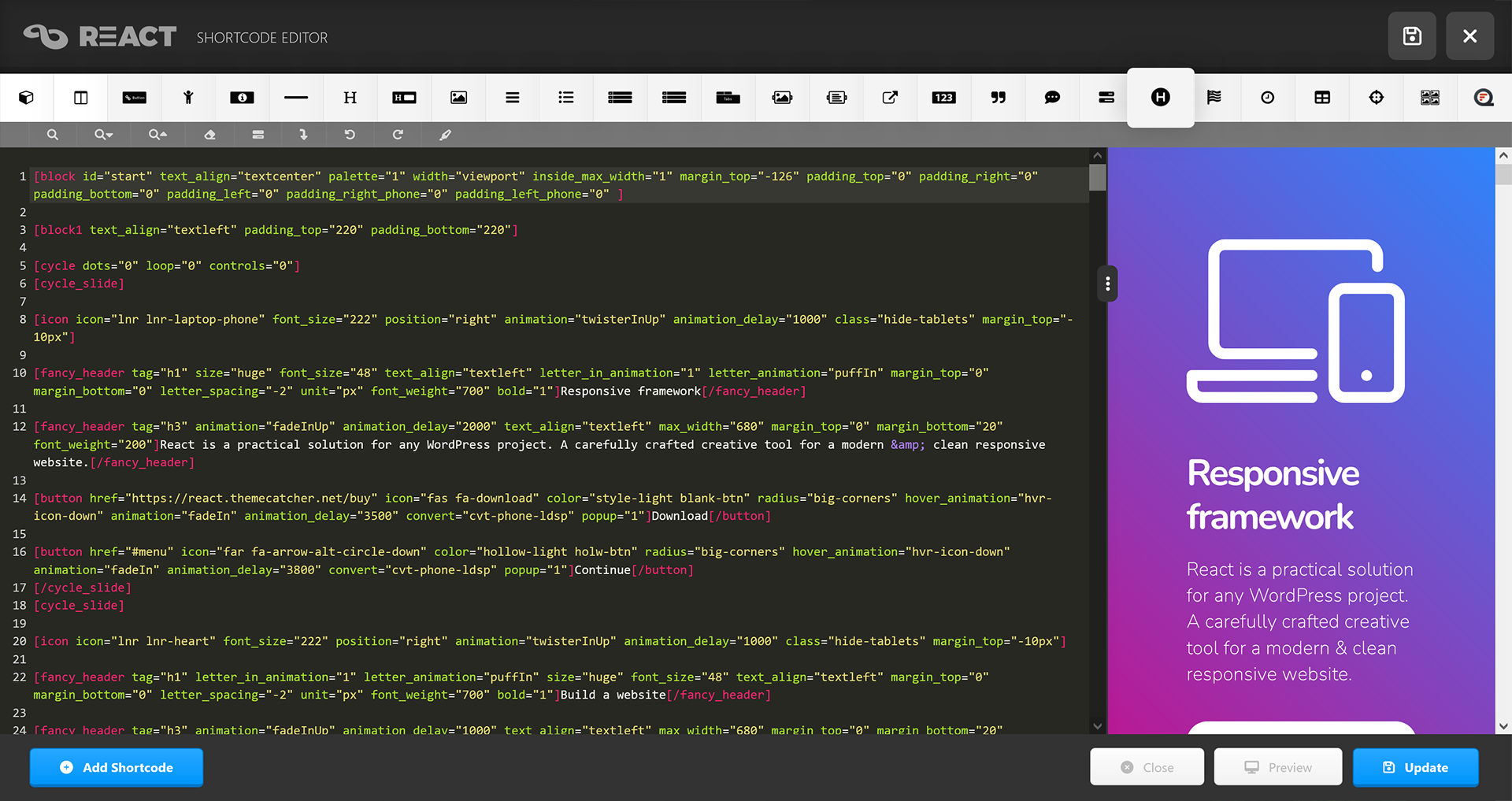1512x801 pixels.
Task: Insert a quotation marks blockquote shortcode
Action: 998,98
